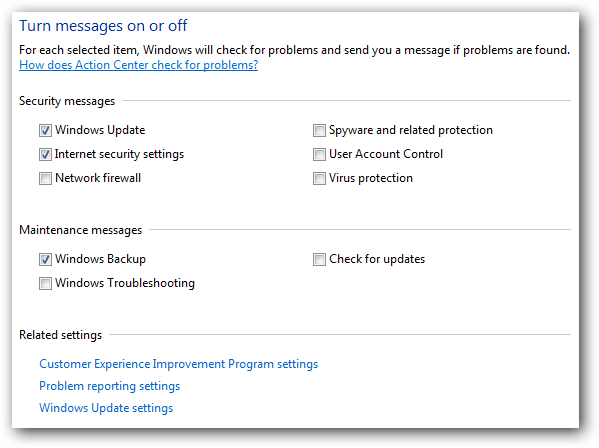Turn off the Windows Backup checkbox
Screen dimensions: 599x448
coord(45,260)
